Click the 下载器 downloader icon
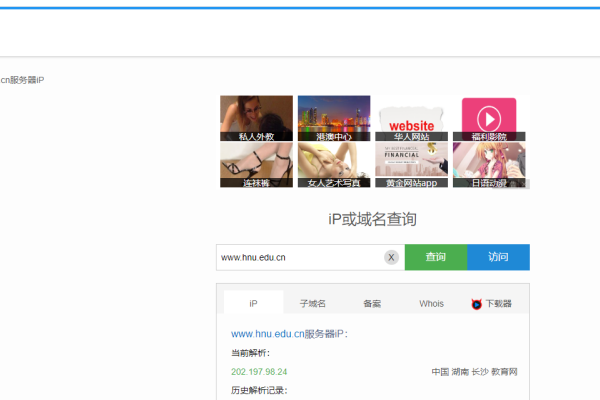 click(x=477, y=304)
